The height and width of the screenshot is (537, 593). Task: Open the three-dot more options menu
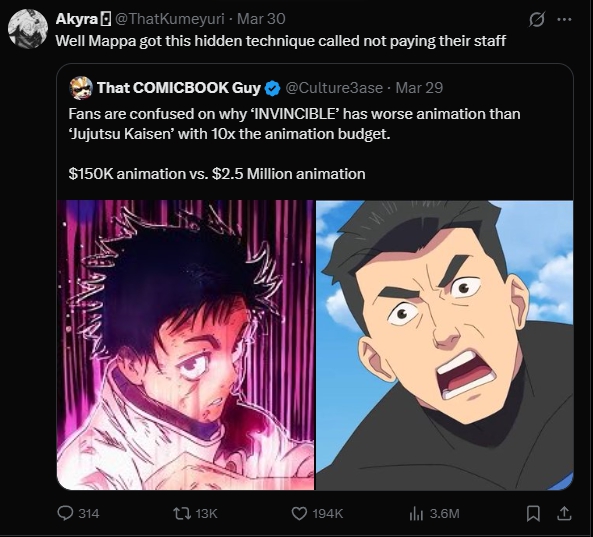pyautogui.click(x=564, y=19)
